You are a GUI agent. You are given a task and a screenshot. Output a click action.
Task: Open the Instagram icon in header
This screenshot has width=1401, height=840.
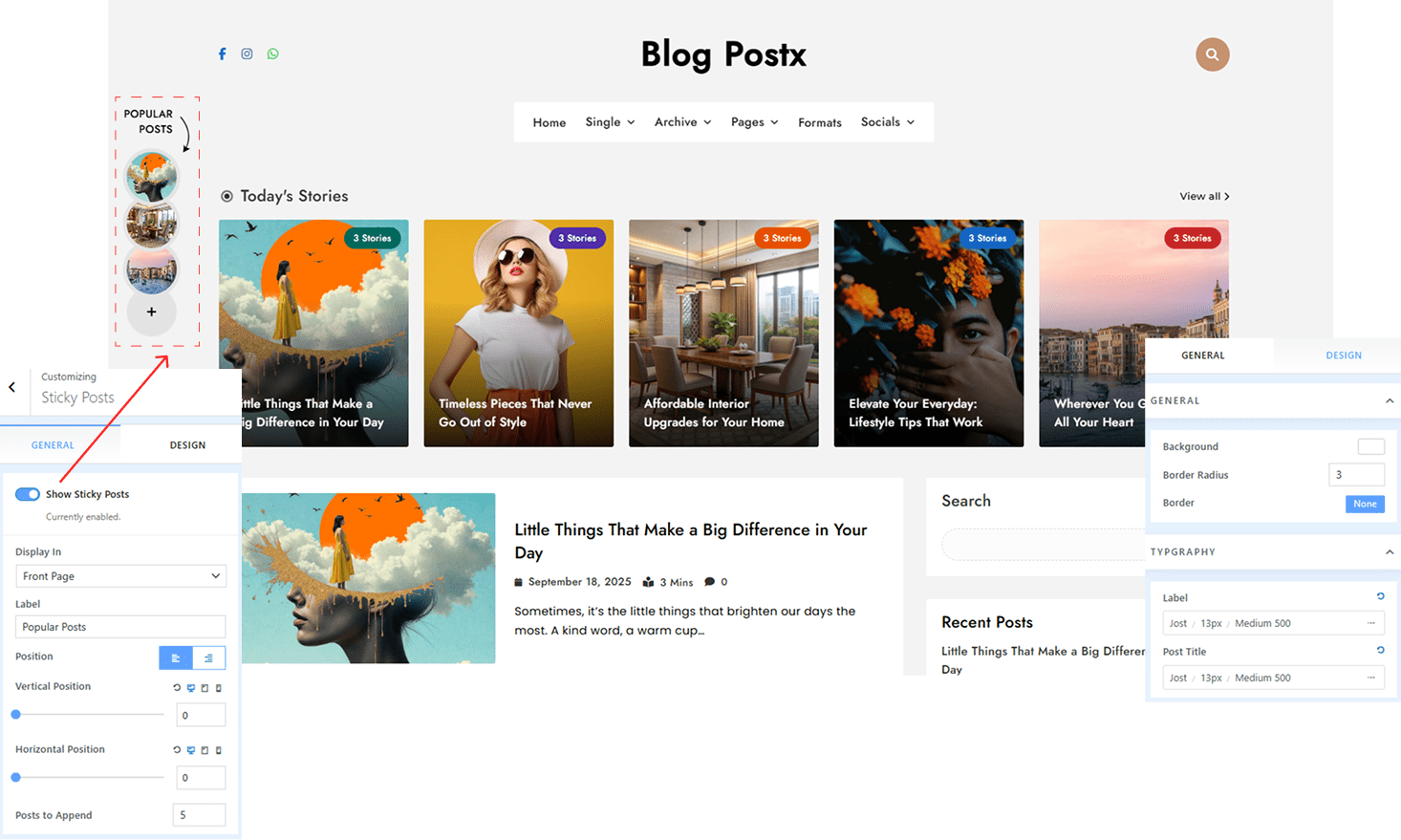click(247, 54)
